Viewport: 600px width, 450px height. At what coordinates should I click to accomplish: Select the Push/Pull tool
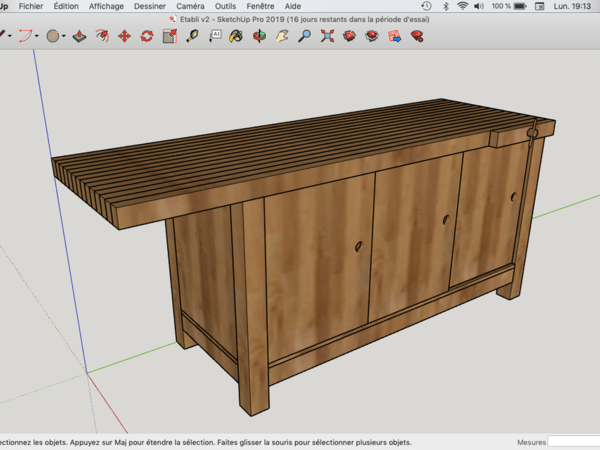81,36
